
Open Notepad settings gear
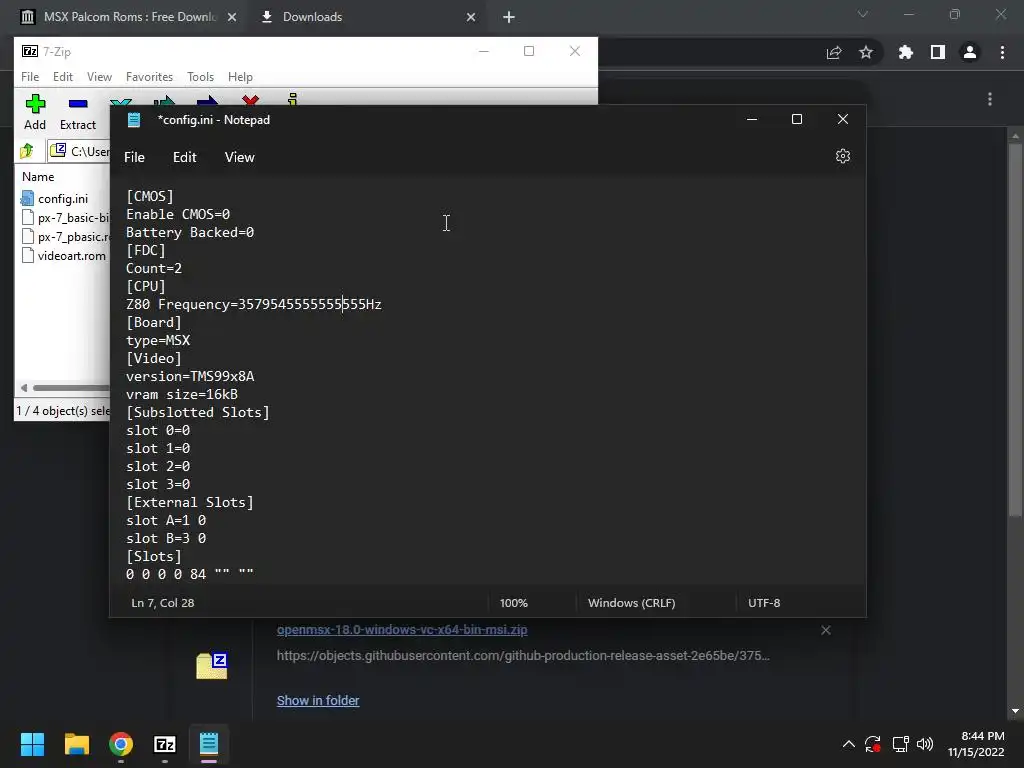point(842,156)
